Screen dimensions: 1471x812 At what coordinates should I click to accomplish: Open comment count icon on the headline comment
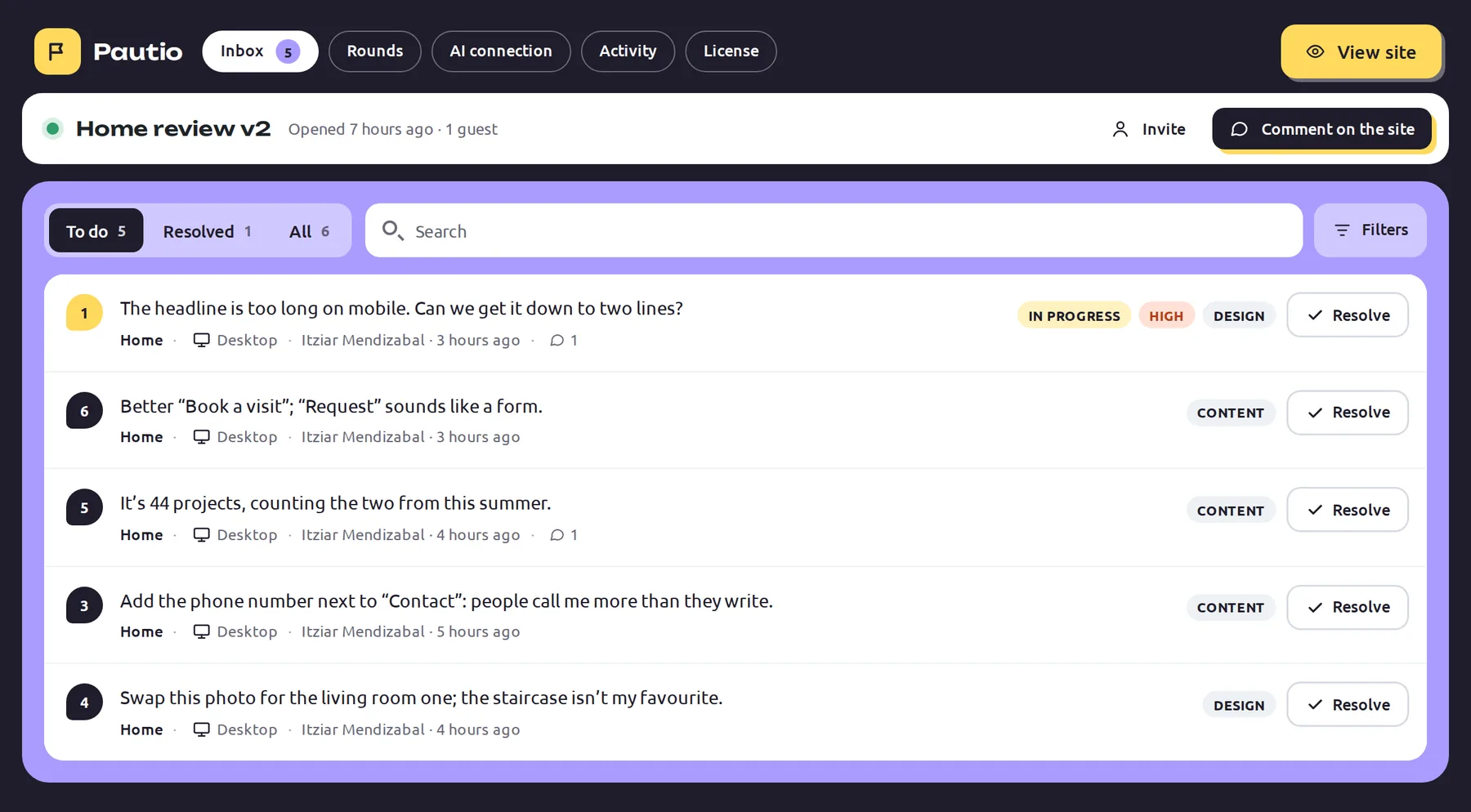pyautogui.click(x=557, y=341)
